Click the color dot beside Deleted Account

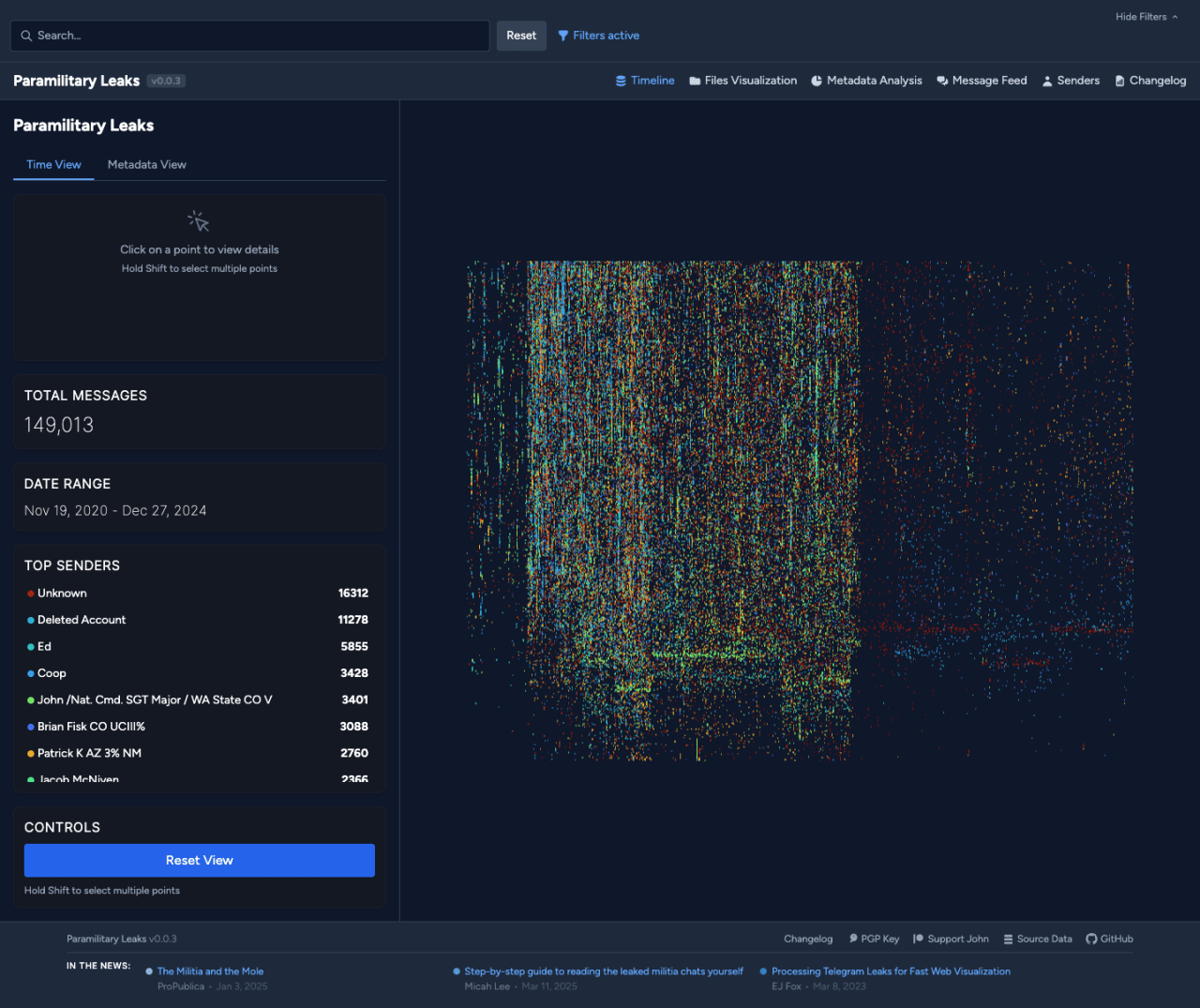[31, 620]
